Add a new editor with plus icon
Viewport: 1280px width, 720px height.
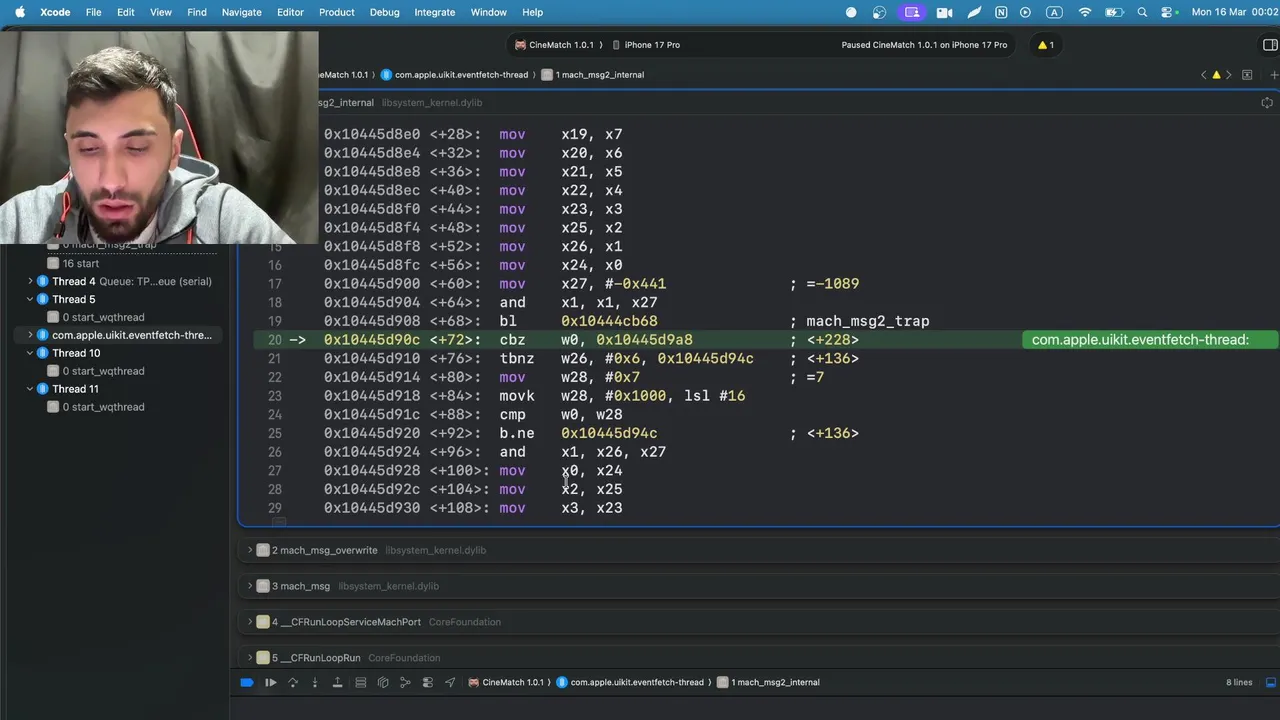[x=1274, y=75]
